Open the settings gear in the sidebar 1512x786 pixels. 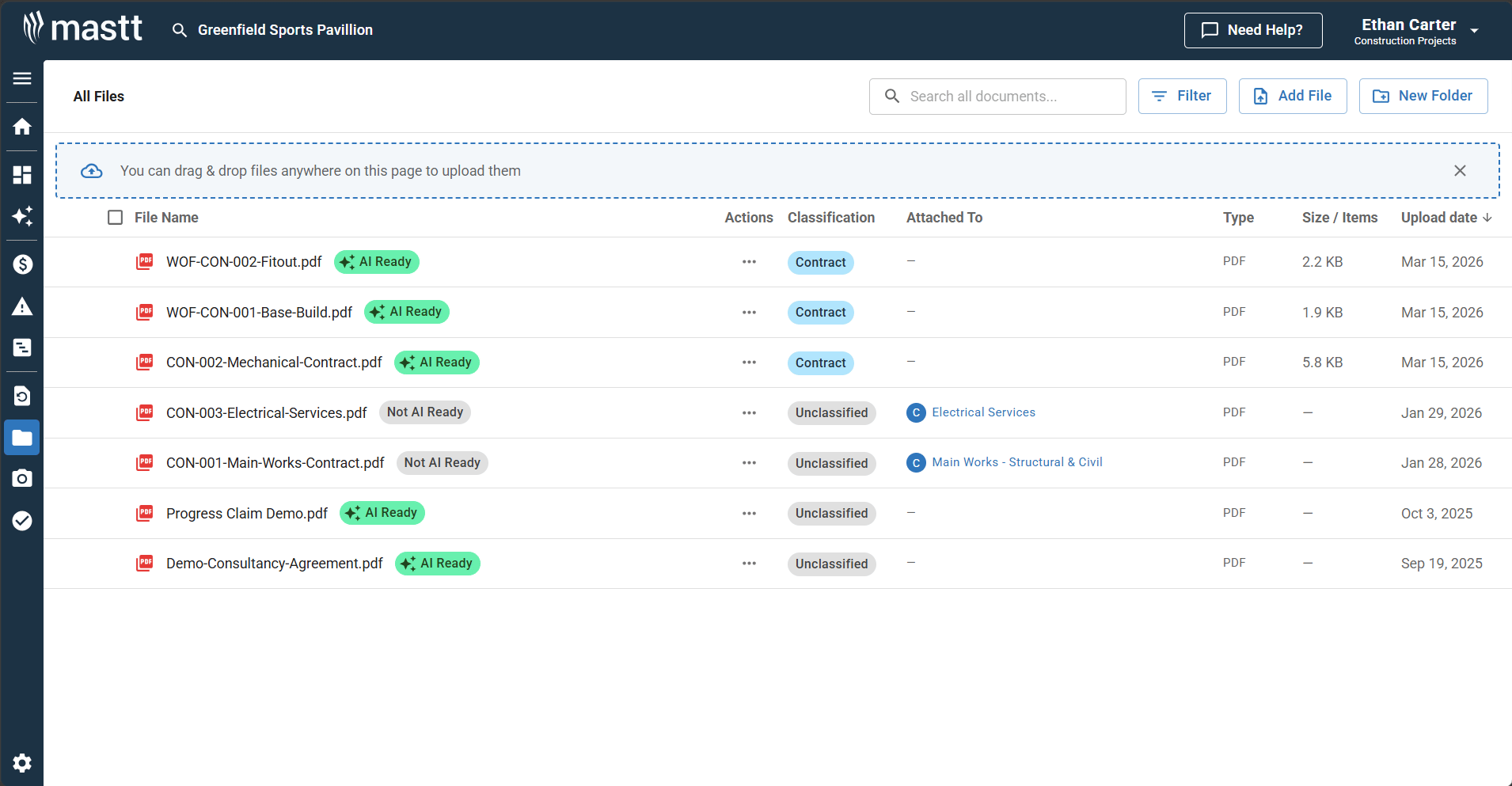tap(22, 762)
